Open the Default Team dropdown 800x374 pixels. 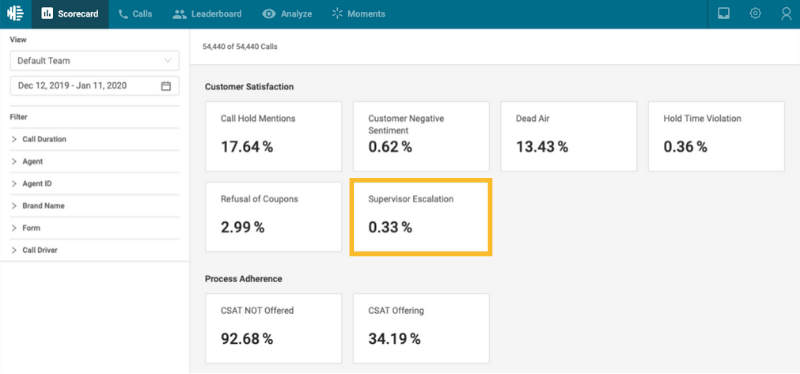coord(94,60)
